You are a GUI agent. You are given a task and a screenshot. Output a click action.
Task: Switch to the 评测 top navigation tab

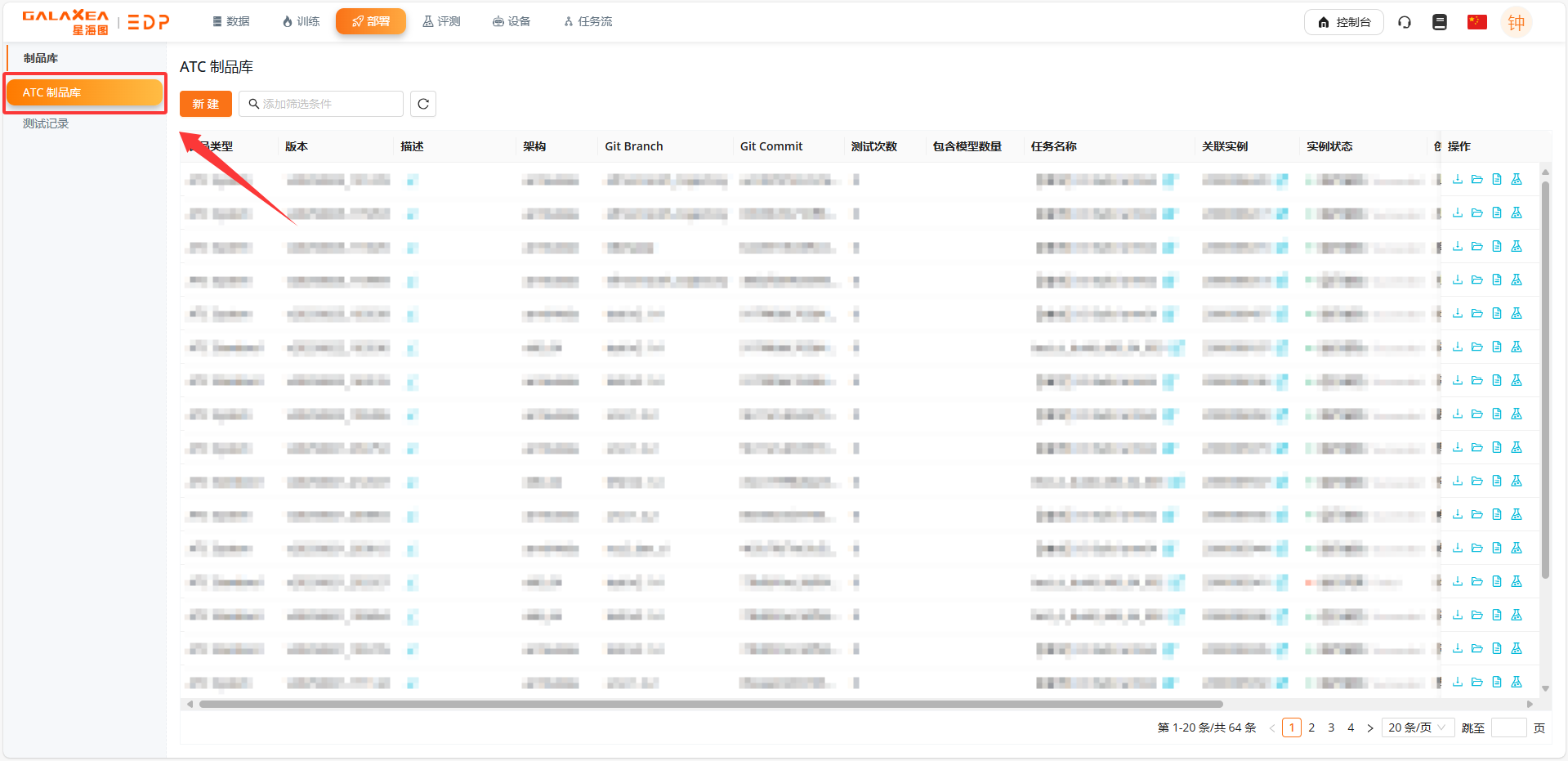[x=441, y=21]
